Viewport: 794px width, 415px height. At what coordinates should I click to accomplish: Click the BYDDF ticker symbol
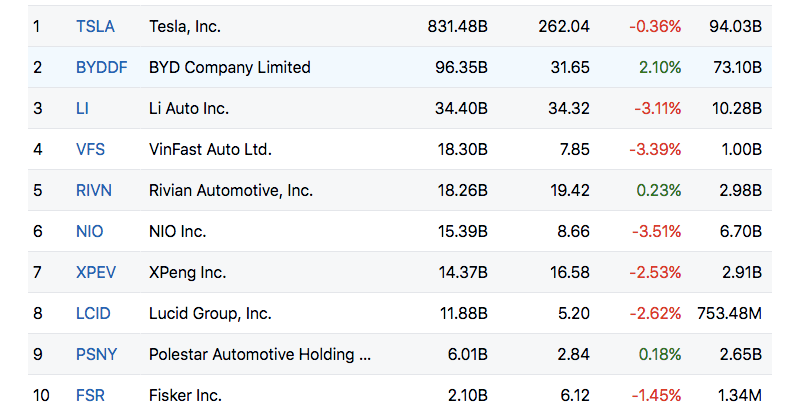tap(100, 67)
